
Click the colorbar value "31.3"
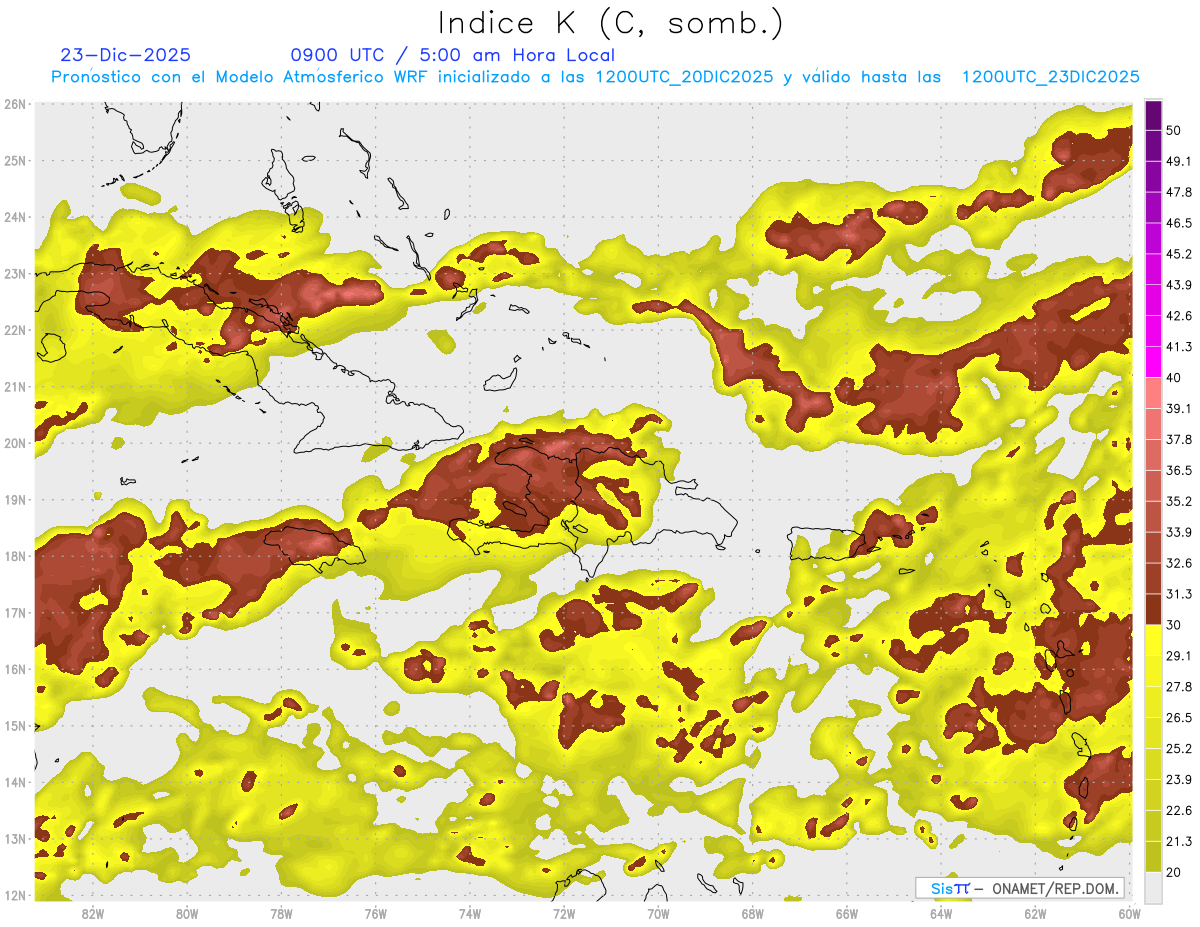point(1179,594)
